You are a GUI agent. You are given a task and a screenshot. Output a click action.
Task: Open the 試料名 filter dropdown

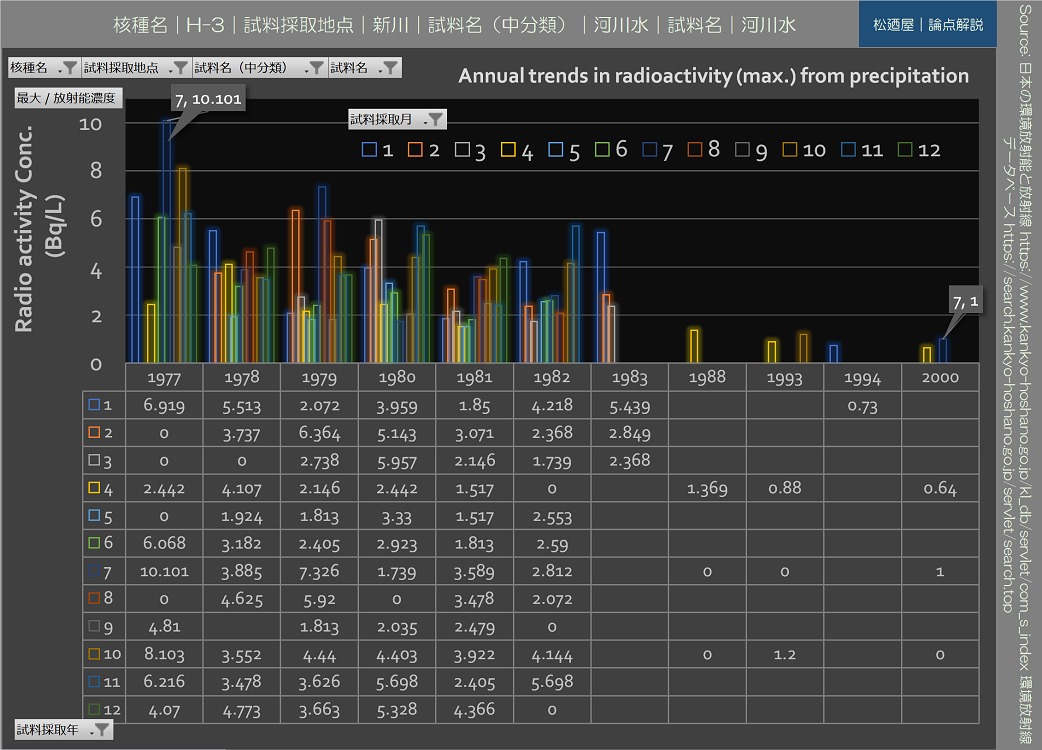click(x=365, y=68)
